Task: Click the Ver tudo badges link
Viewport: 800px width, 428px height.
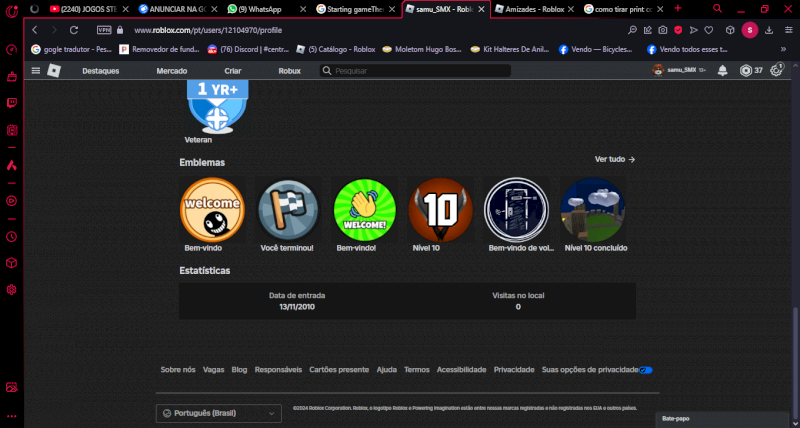Action: pos(615,159)
